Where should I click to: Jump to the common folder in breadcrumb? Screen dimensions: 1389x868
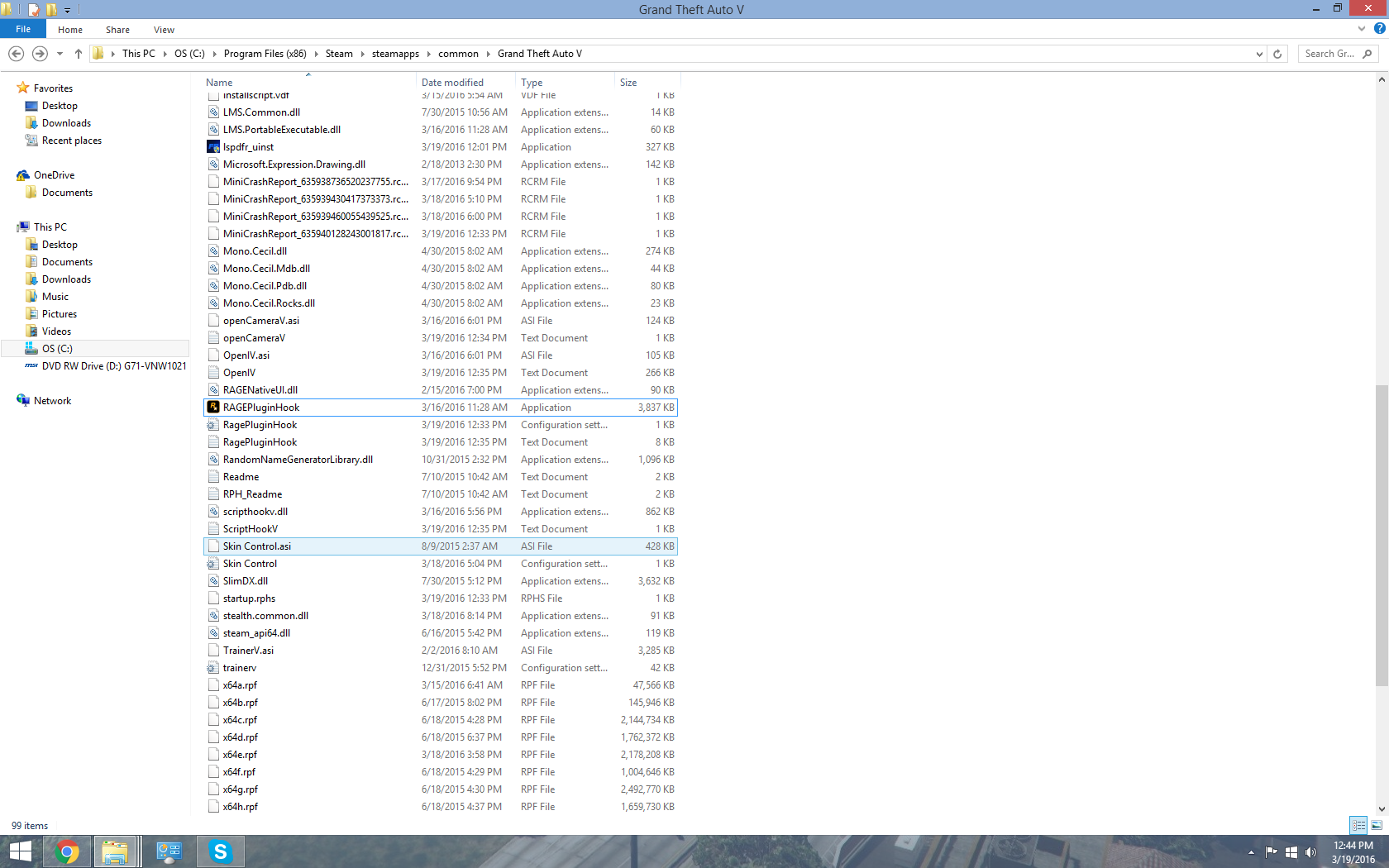(x=458, y=54)
